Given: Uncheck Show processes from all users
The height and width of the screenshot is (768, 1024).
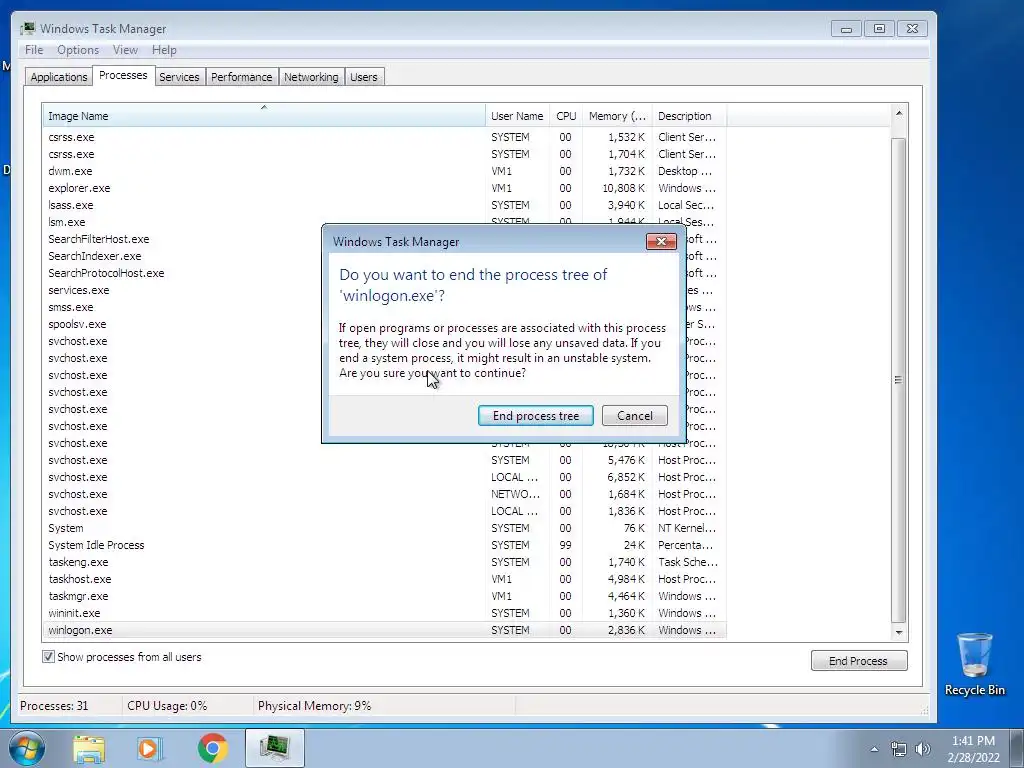Looking at the screenshot, I should pyautogui.click(x=48, y=657).
